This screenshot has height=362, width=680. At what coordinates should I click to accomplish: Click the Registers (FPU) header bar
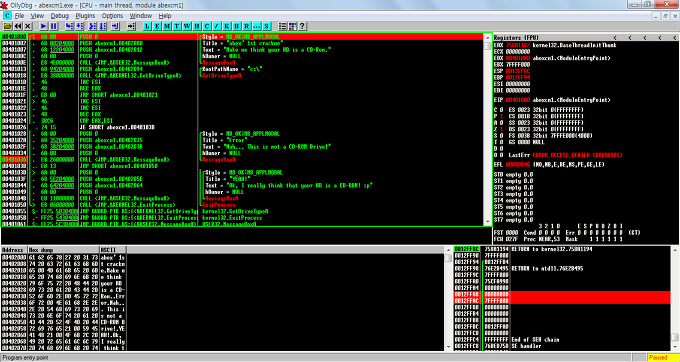(585, 38)
